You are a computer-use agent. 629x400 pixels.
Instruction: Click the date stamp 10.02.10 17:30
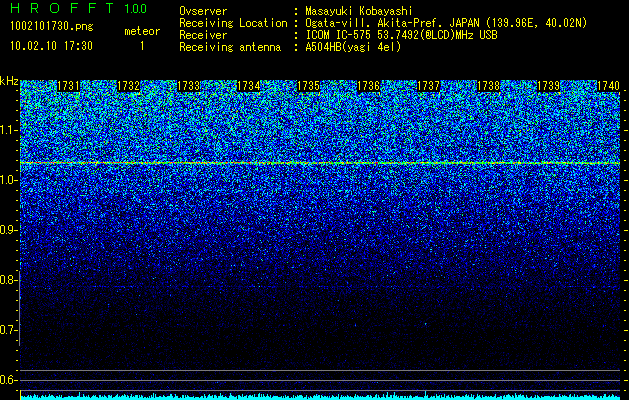pos(51,46)
